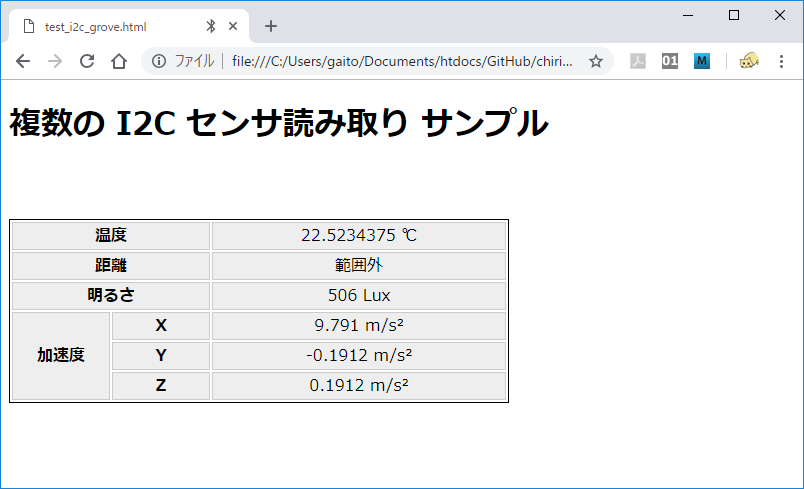
Task: Open a new browser tab
Action: tap(270, 26)
